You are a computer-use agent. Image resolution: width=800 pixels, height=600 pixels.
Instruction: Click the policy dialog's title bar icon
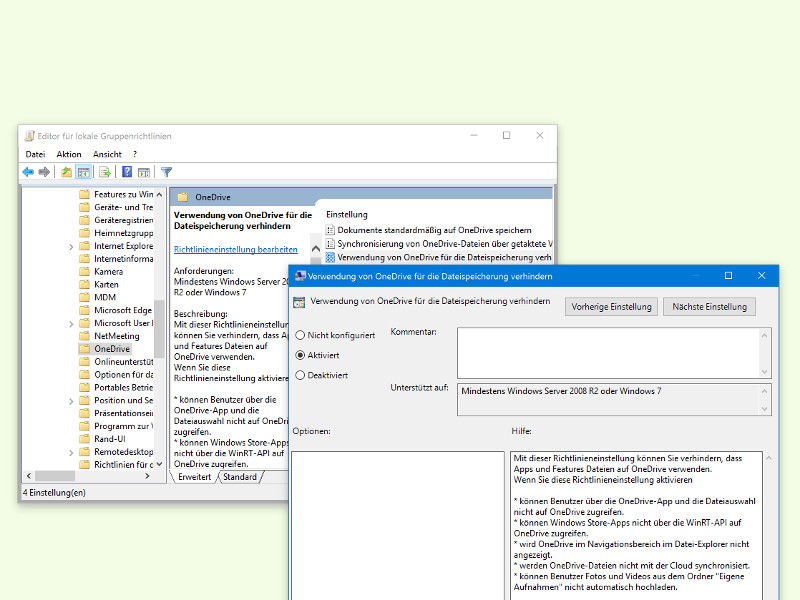pyautogui.click(x=300, y=276)
